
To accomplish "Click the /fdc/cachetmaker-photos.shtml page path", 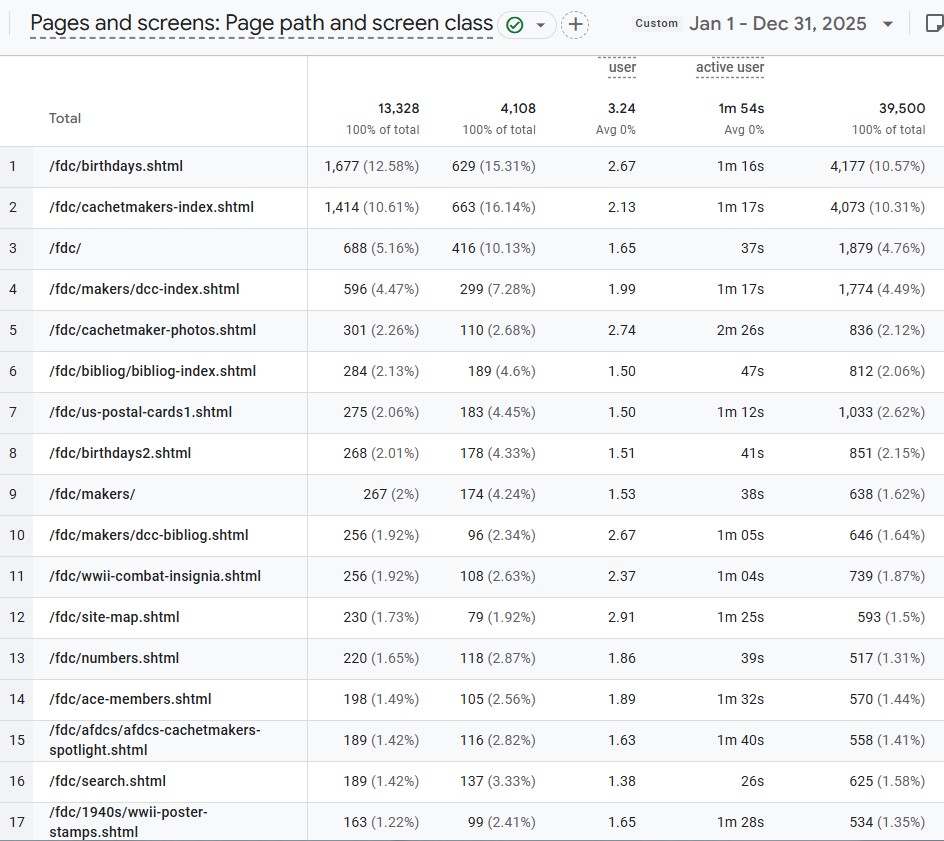I will 152,330.
